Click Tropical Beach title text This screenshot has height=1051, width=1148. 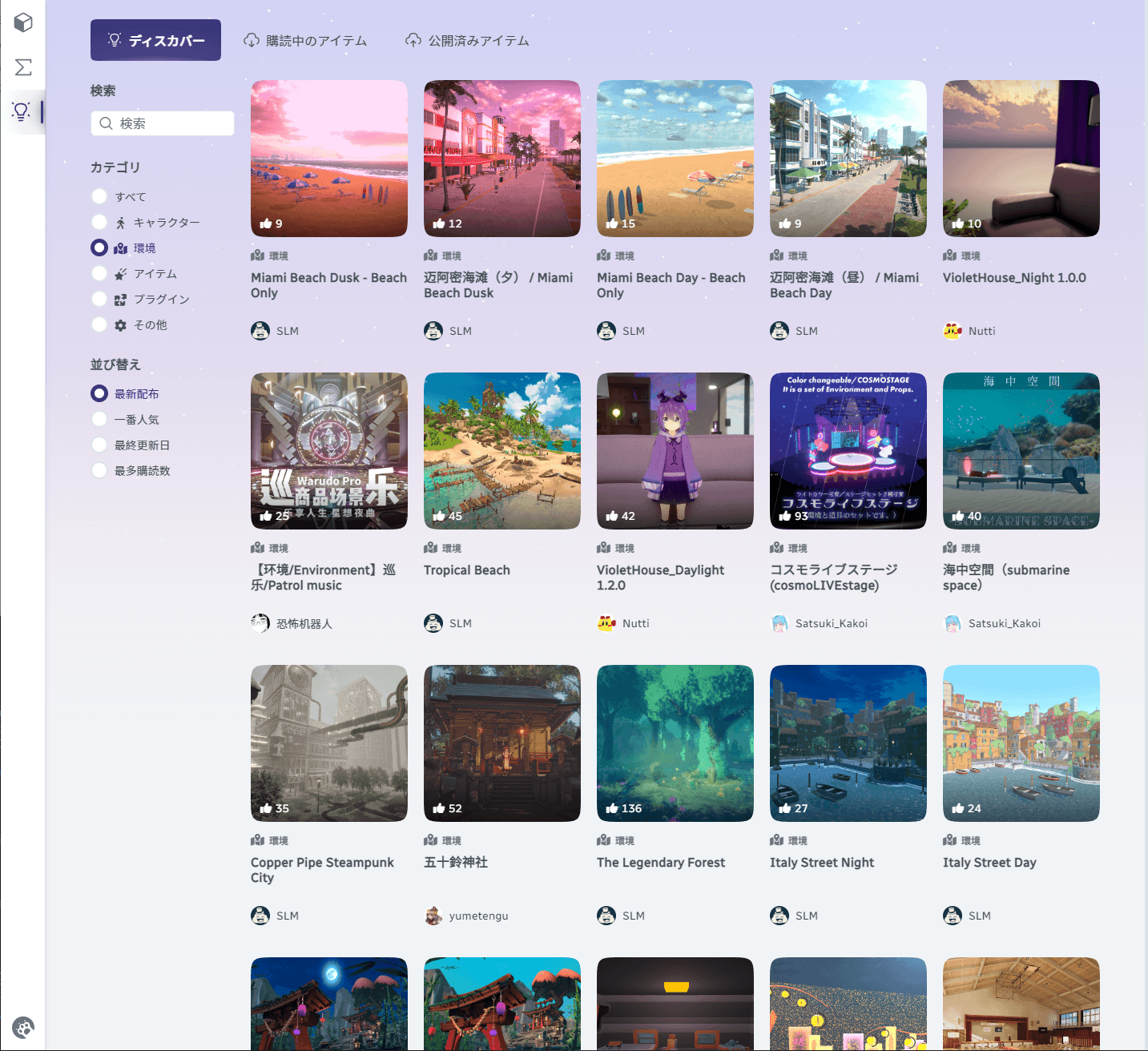(x=467, y=570)
